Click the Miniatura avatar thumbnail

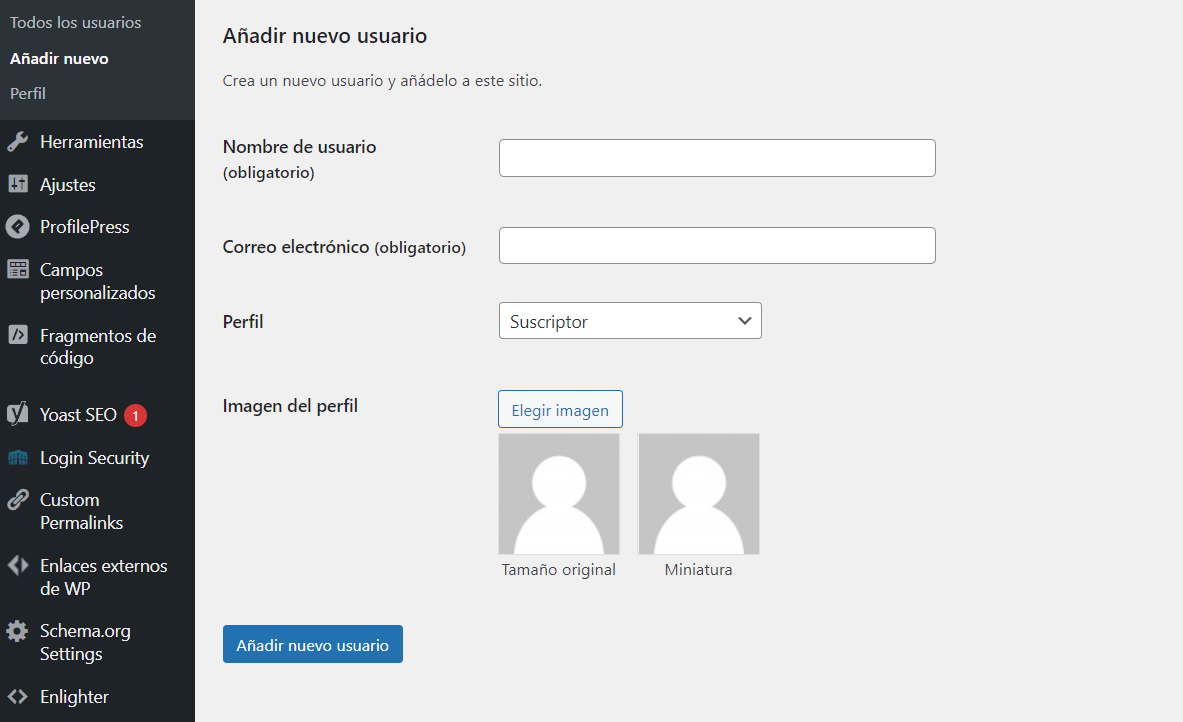tap(698, 493)
